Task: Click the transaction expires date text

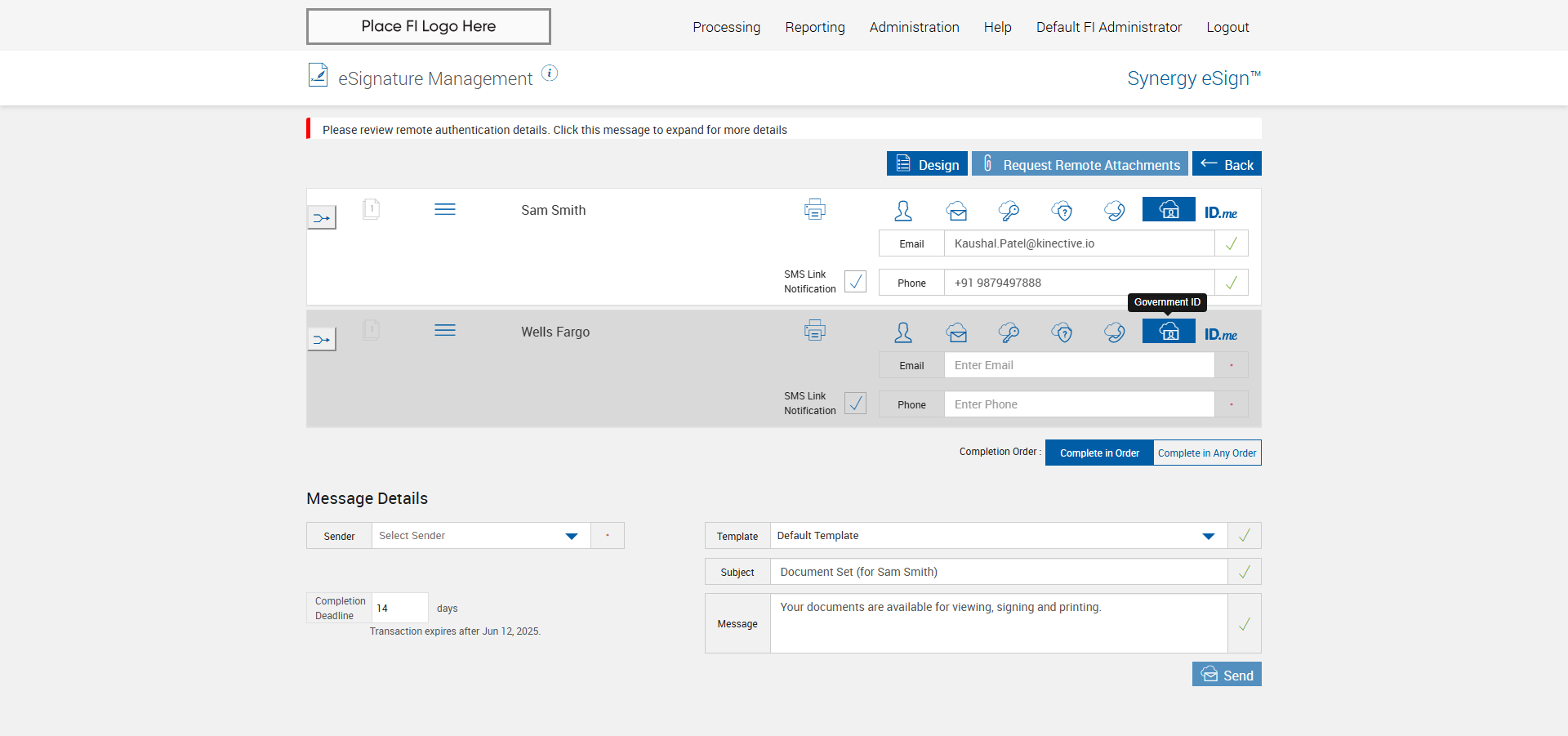Action: coord(455,631)
